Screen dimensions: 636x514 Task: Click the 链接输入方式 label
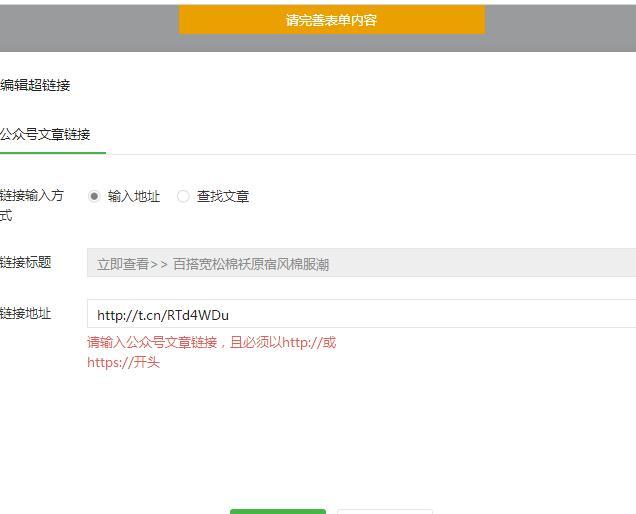coord(32,205)
